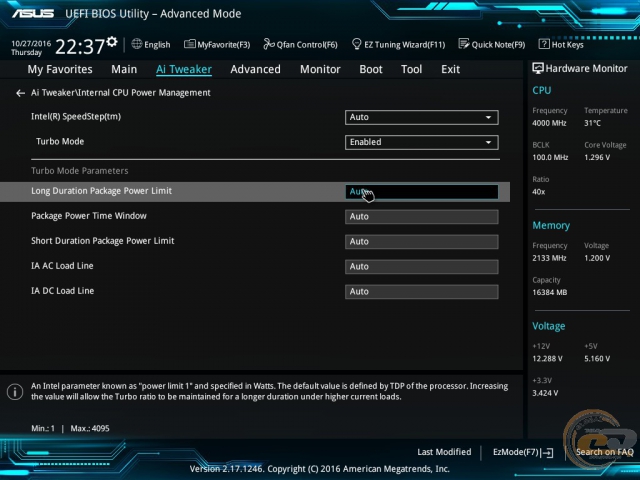Click the 22:37 clock display
640x480 pixels.
click(x=80, y=47)
